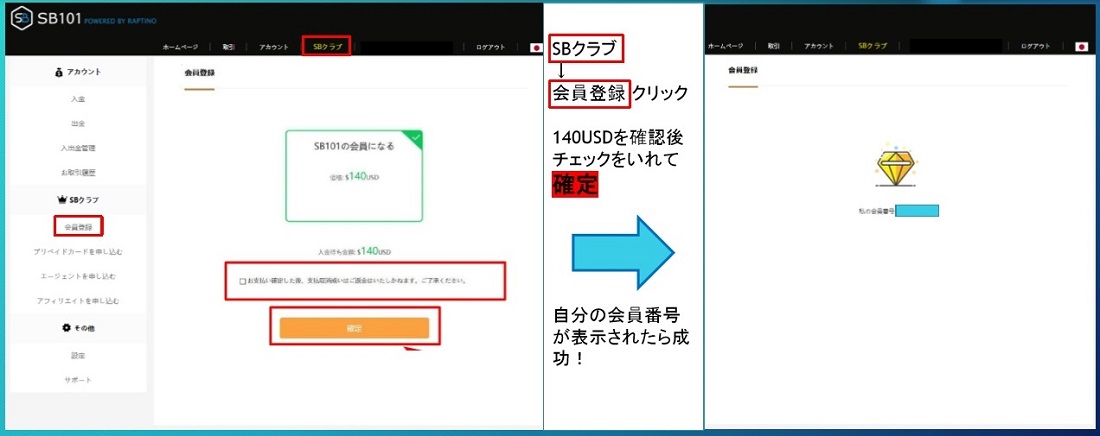Image resolution: width=1100 pixels, height=436 pixels.
Task: Open 取引 in right window navigation
Action: [774, 46]
